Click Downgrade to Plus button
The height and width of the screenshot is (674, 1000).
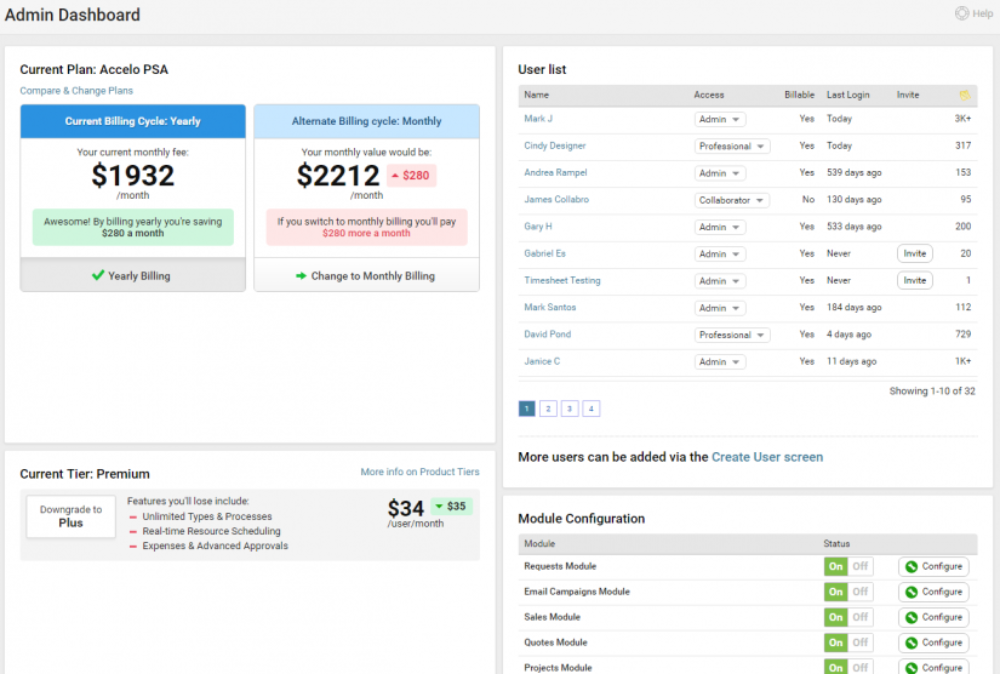click(x=71, y=516)
